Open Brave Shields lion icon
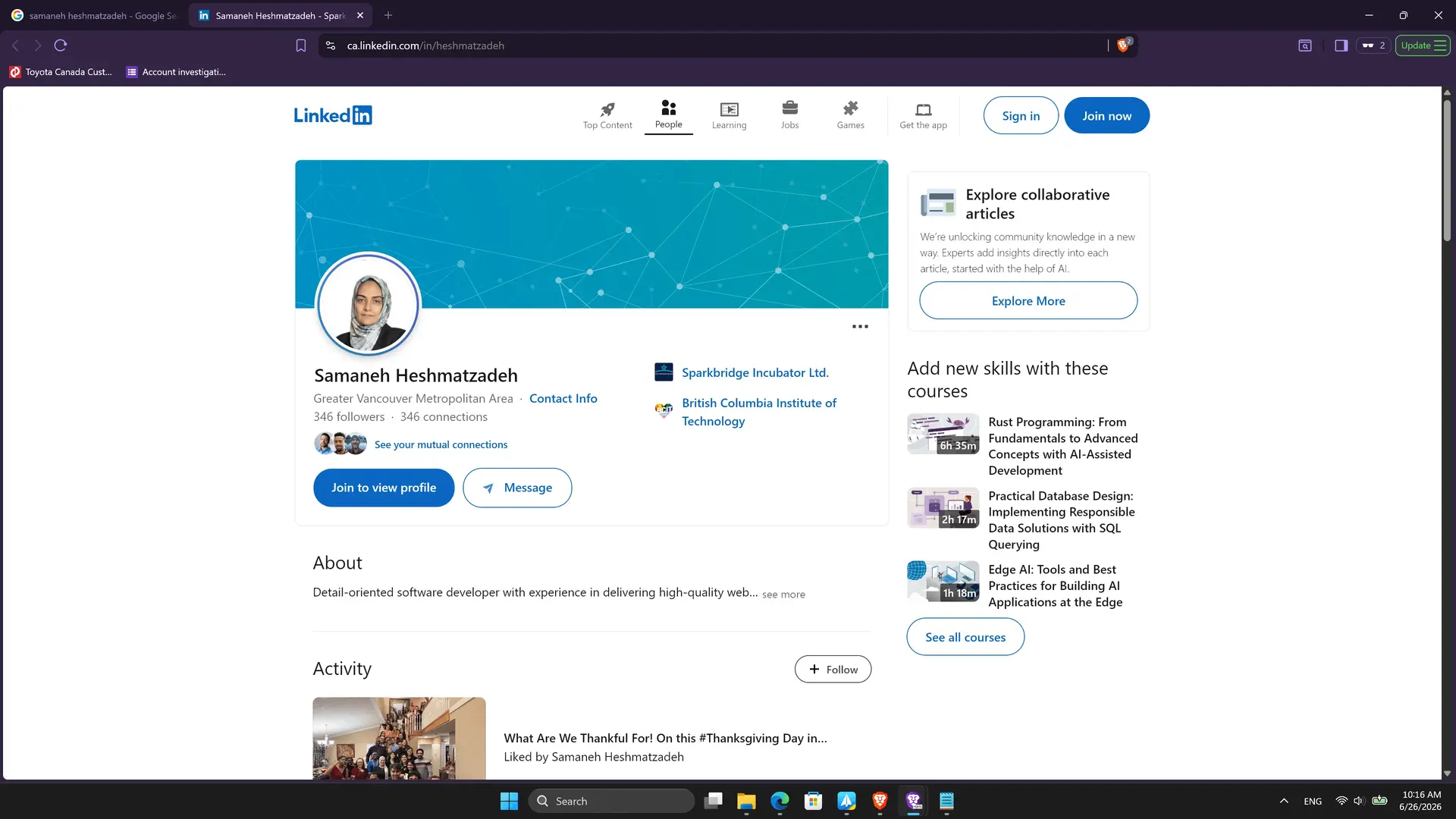 [x=1123, y=45]
